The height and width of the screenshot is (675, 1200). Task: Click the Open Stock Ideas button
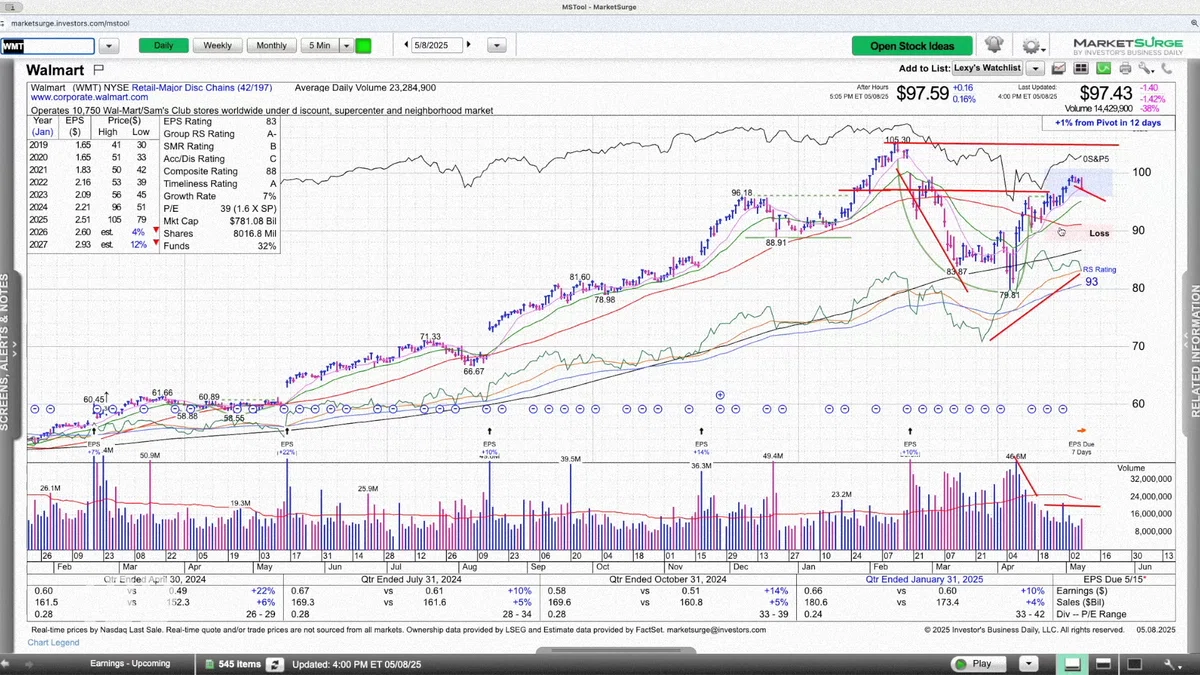[x=911, y=45]
